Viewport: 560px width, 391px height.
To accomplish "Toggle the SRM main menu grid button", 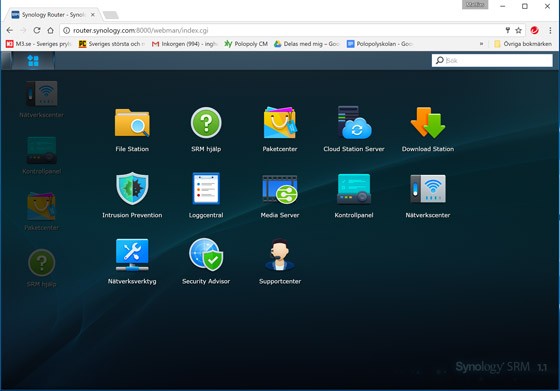I will click(x=33, y=60).
